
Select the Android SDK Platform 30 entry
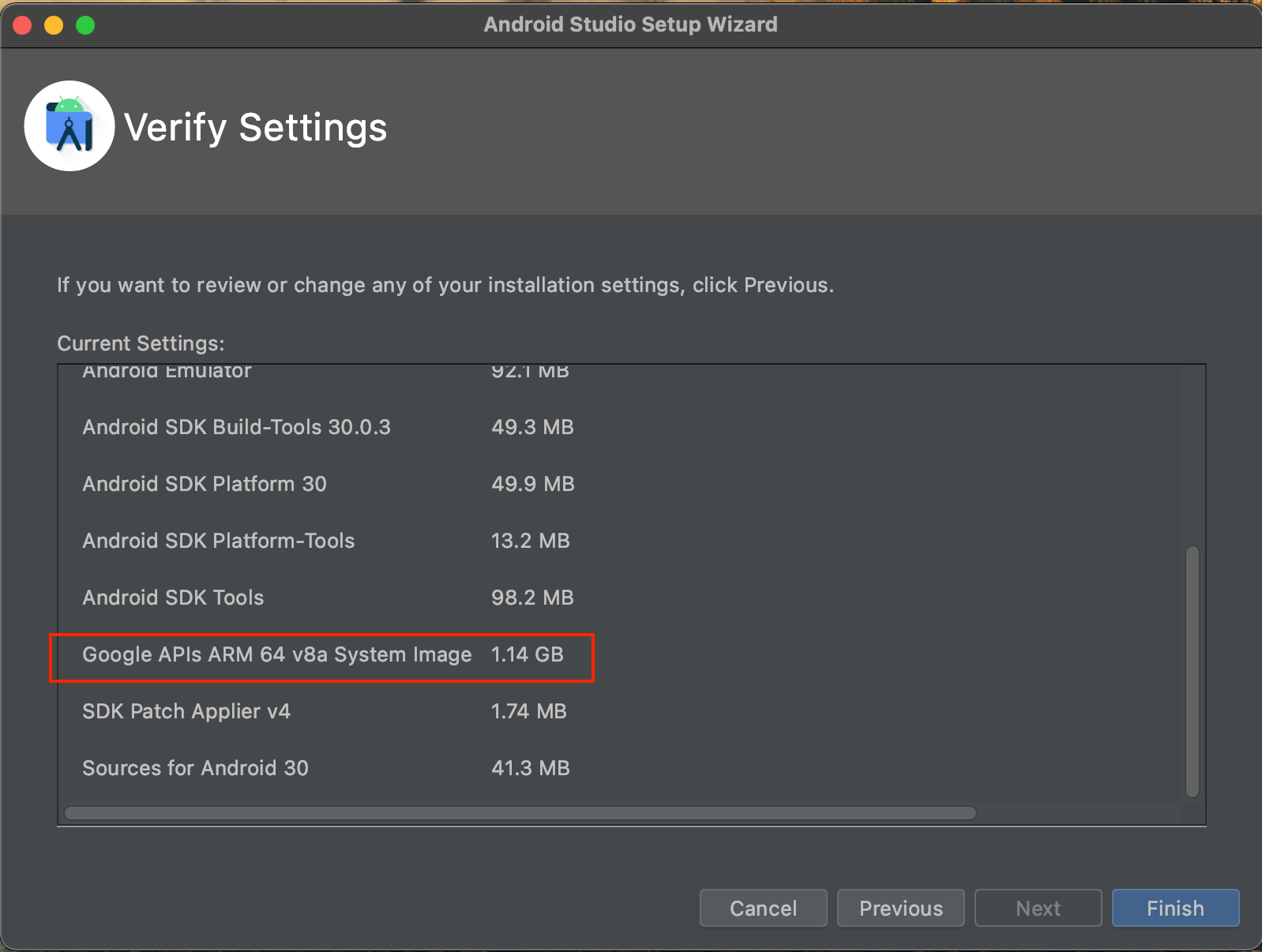tap(328, 484)
